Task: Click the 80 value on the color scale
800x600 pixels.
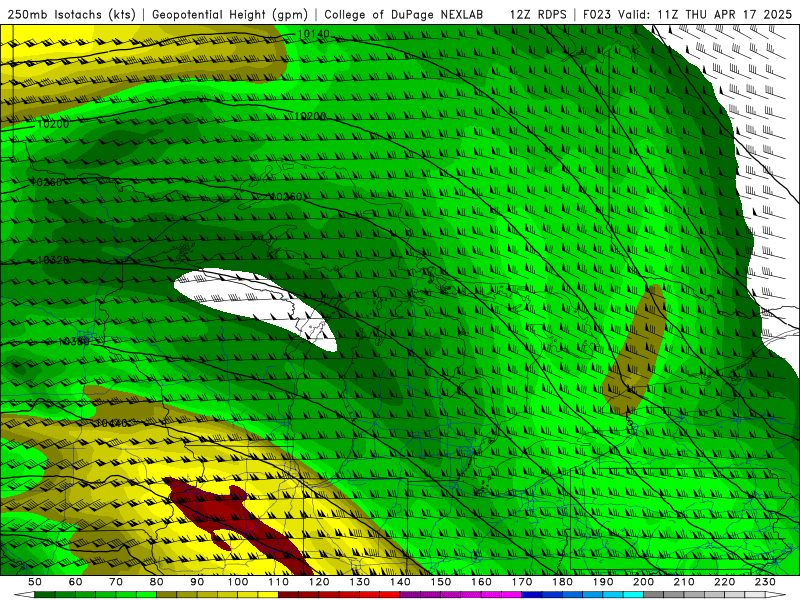Action: pos(157,582)
